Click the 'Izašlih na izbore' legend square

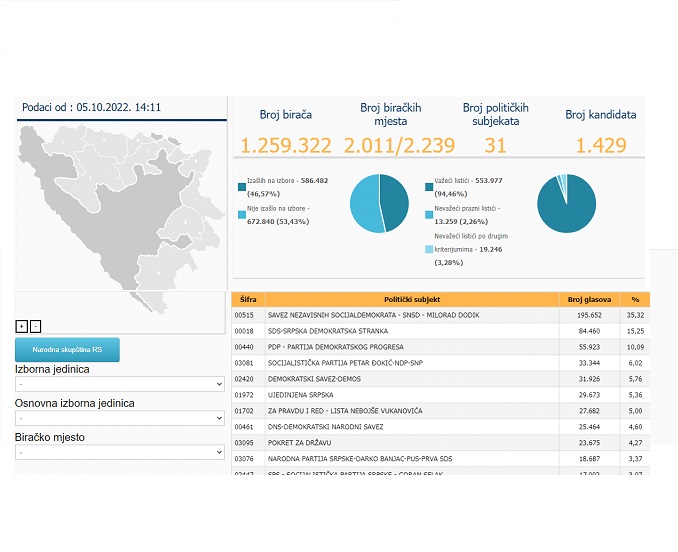[242, 186]
